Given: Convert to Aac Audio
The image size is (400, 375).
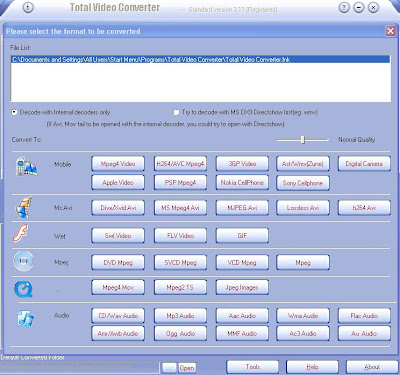Looking at the screenshot, I should [242, 315].
